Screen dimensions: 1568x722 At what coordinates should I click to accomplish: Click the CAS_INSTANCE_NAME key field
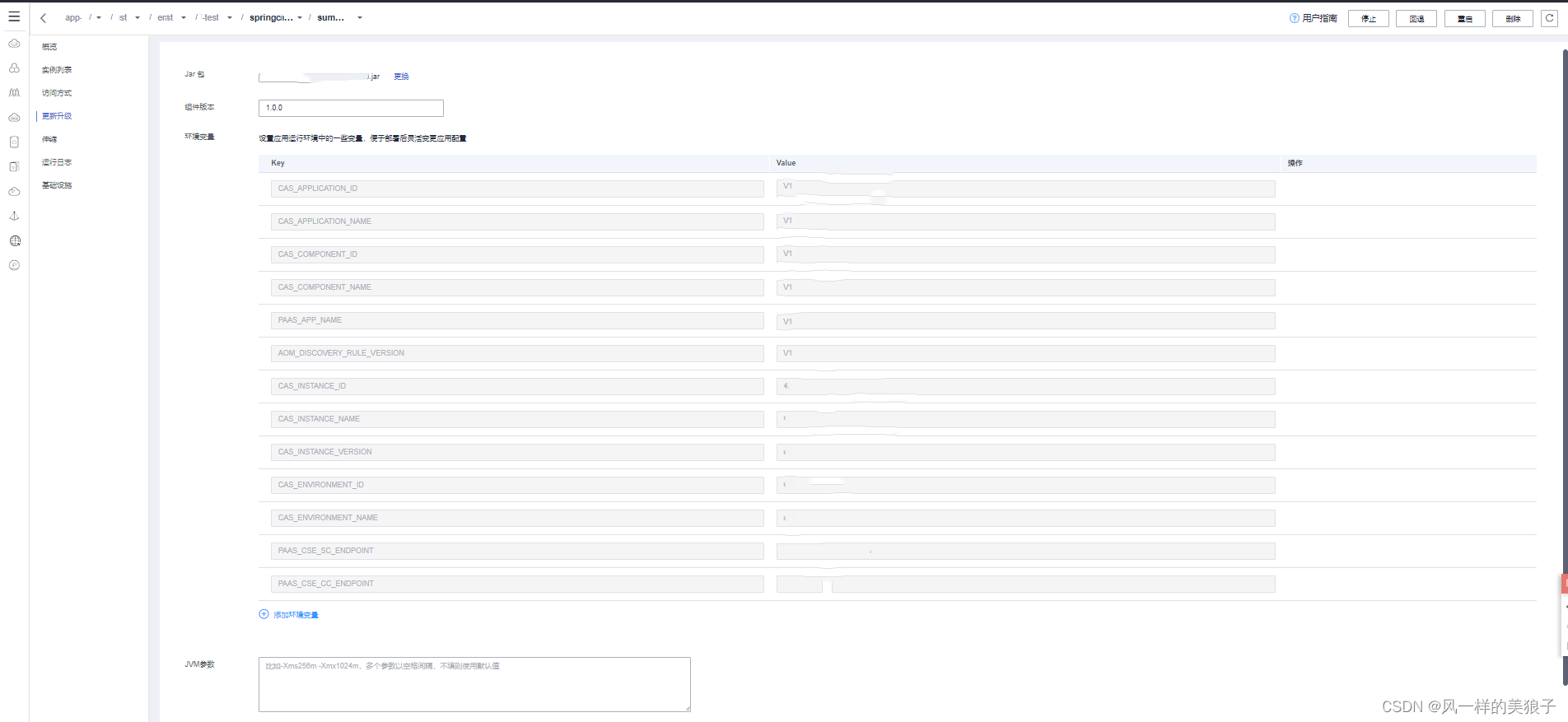click(517, 419)
